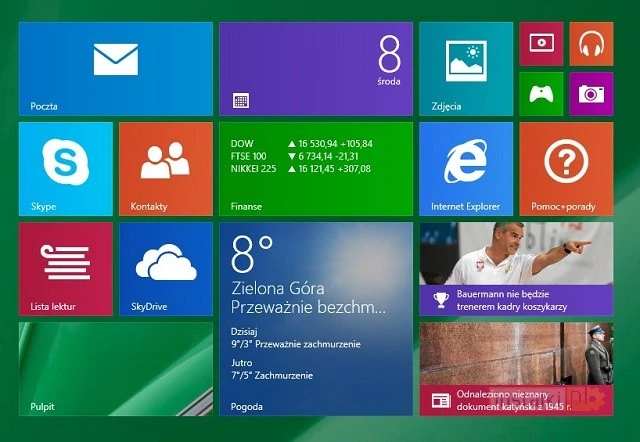Launch the Video app small tile
Screen dimensions: 640x442
coord(541,43)
